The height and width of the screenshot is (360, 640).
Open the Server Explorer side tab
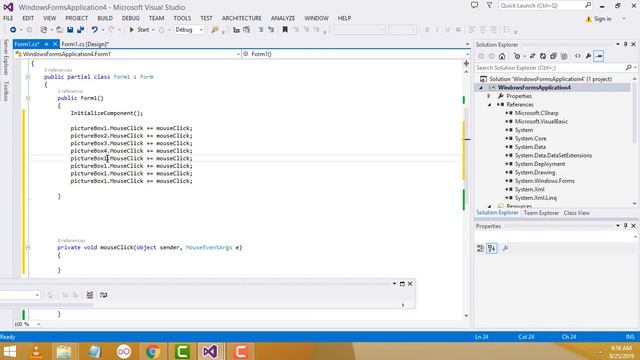(x=5, y=57)
